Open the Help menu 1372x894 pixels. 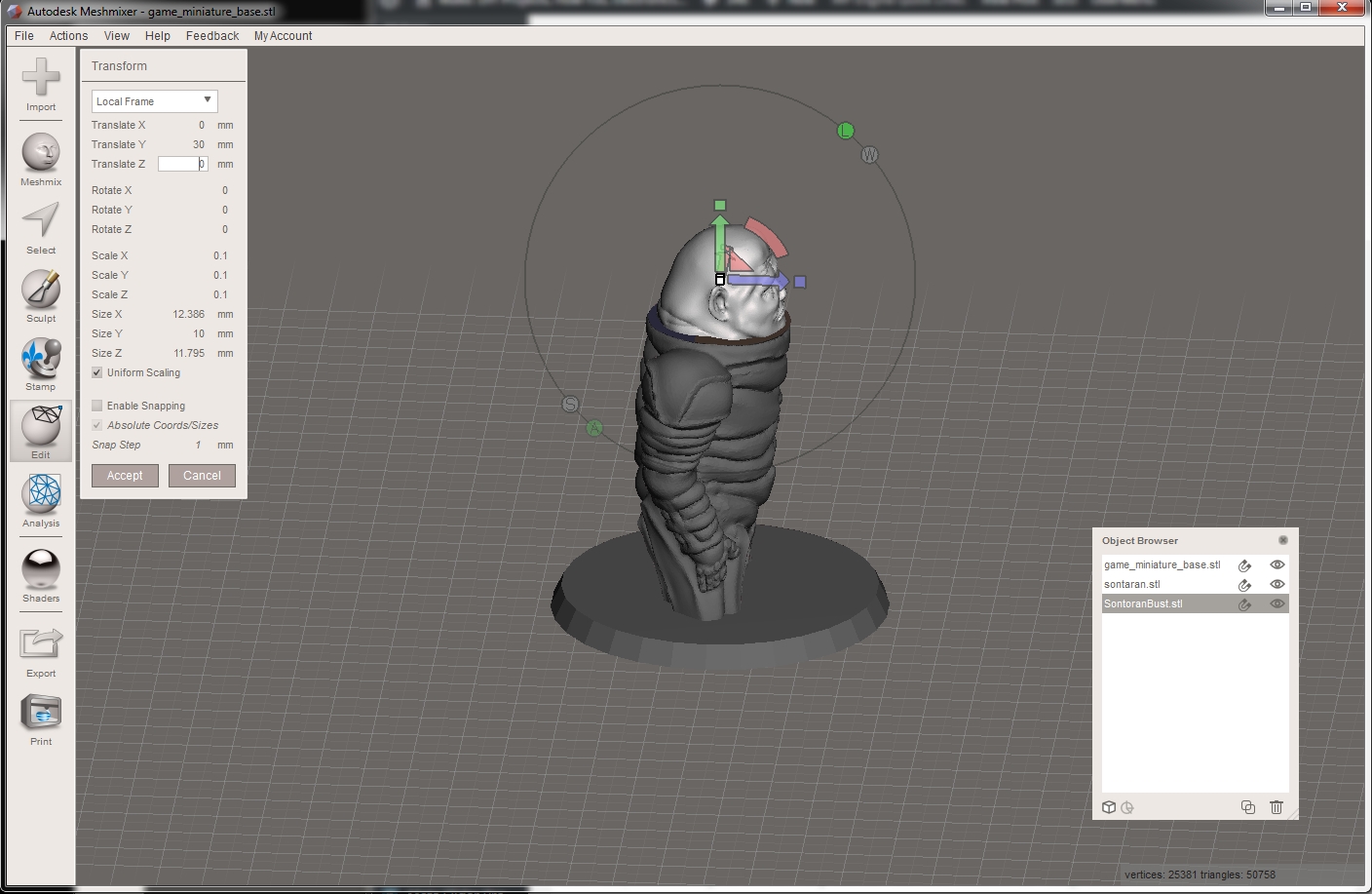pos(158,36)
